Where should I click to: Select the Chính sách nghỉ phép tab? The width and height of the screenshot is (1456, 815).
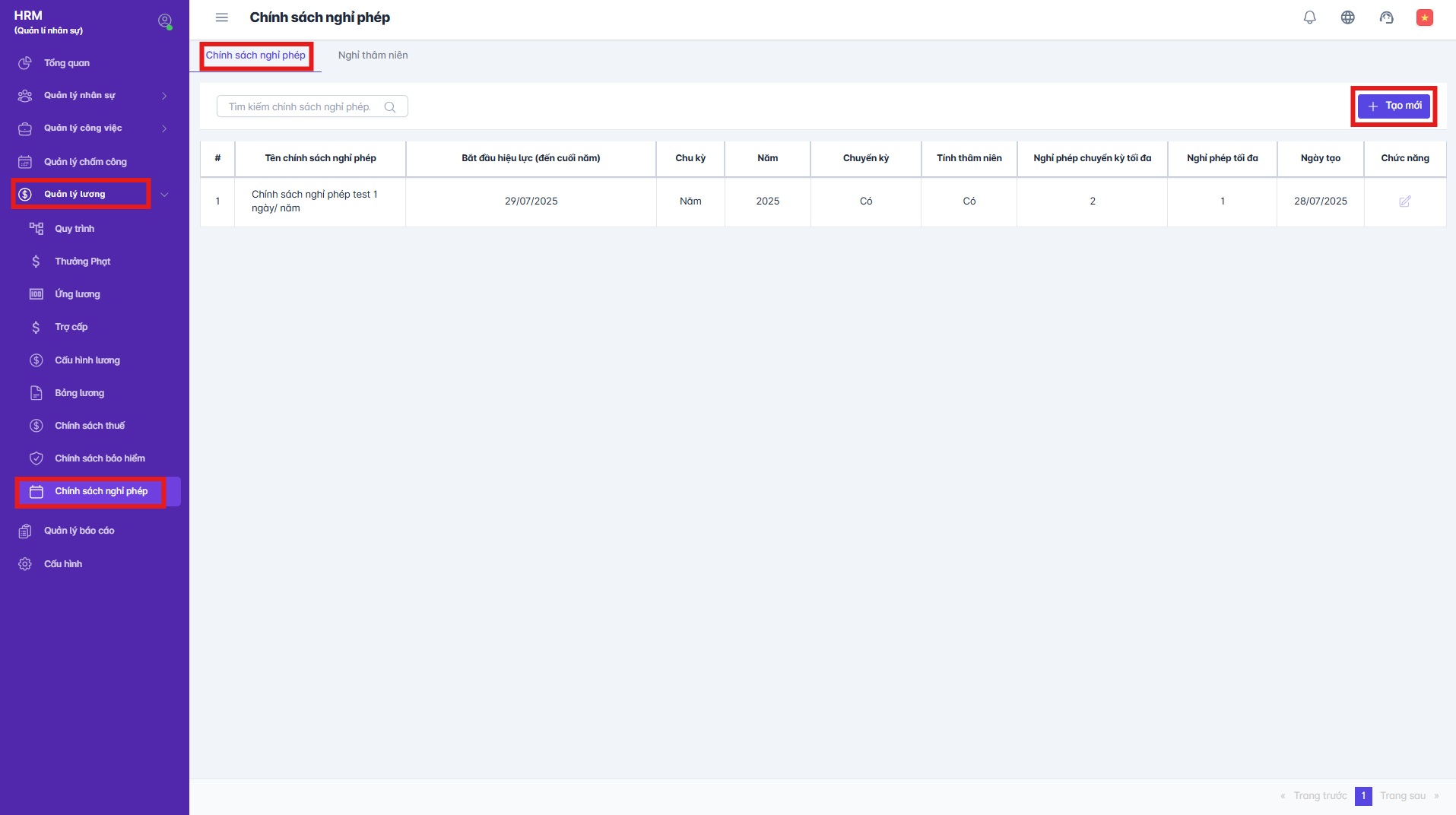(255, 55)
